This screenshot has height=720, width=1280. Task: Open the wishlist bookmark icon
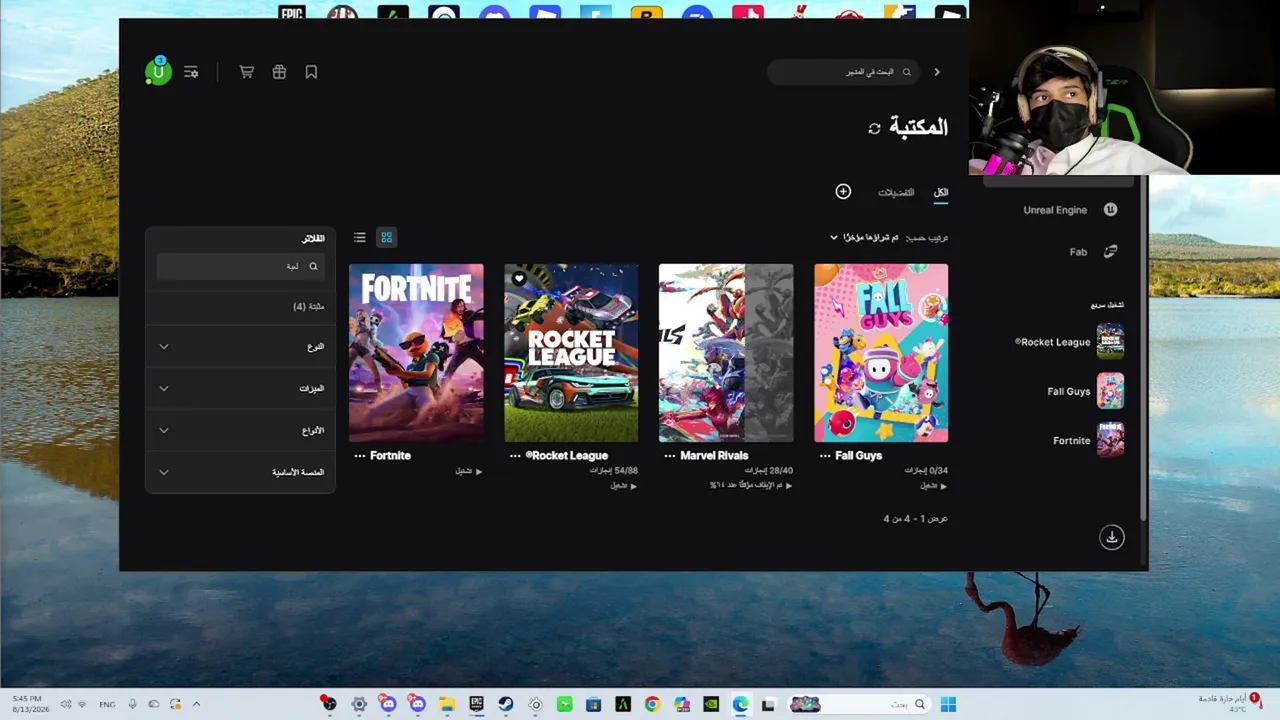[311, 72]
